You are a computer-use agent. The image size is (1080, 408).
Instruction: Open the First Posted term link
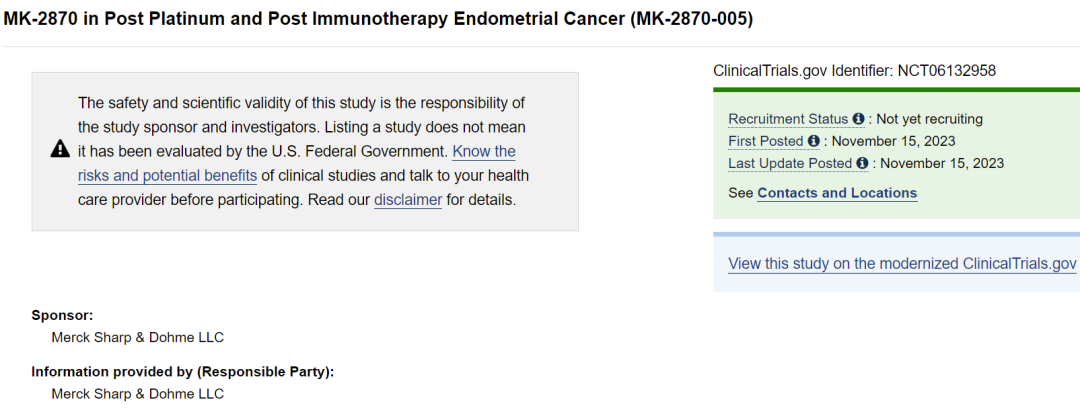[767, 141]
